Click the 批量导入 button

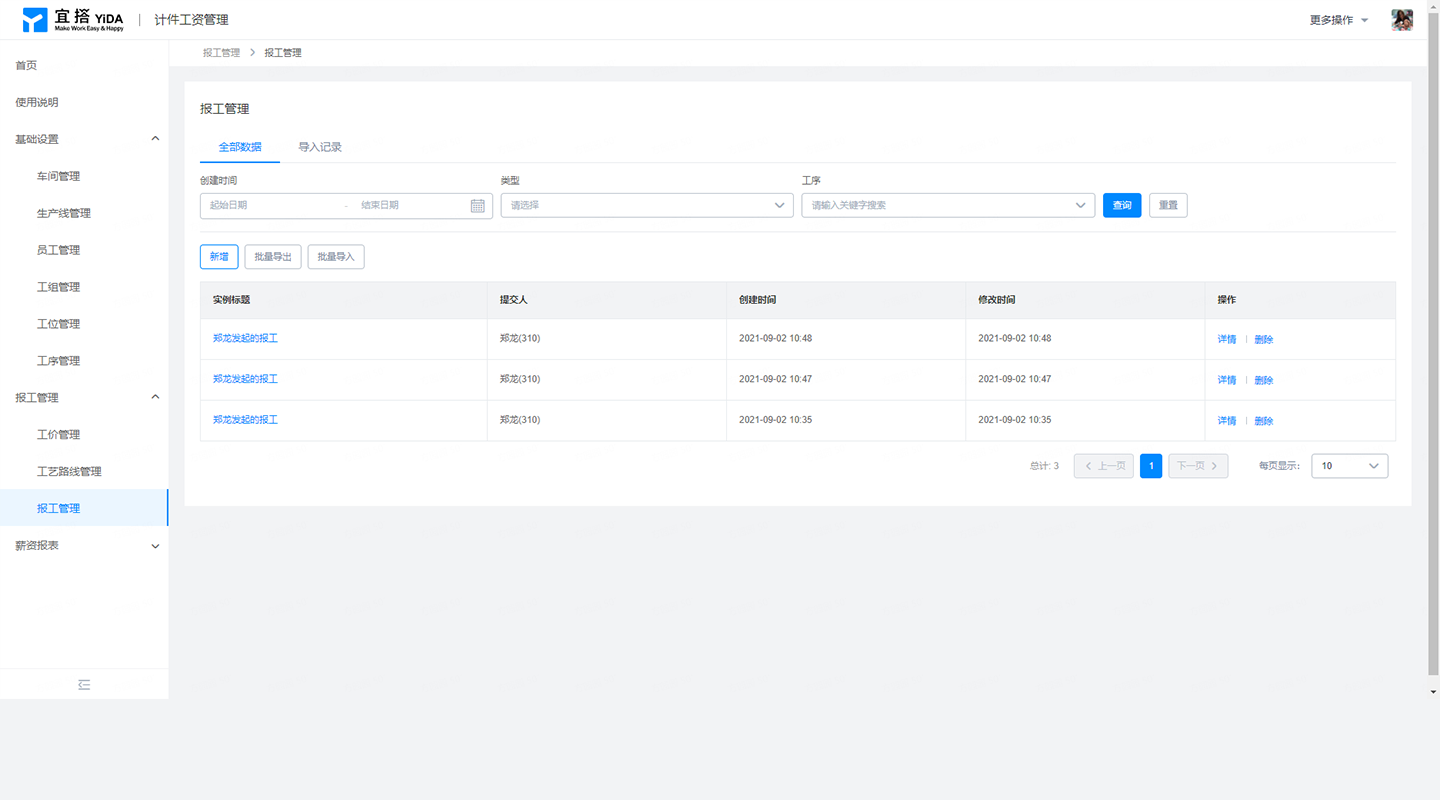pos(336,257)
